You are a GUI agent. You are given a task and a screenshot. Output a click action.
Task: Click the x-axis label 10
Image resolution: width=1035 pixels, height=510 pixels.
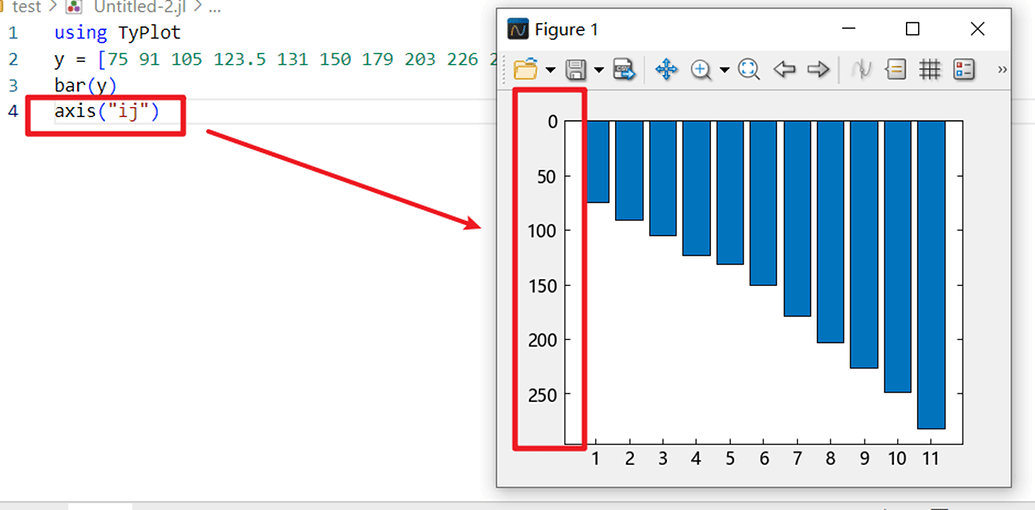898,459
